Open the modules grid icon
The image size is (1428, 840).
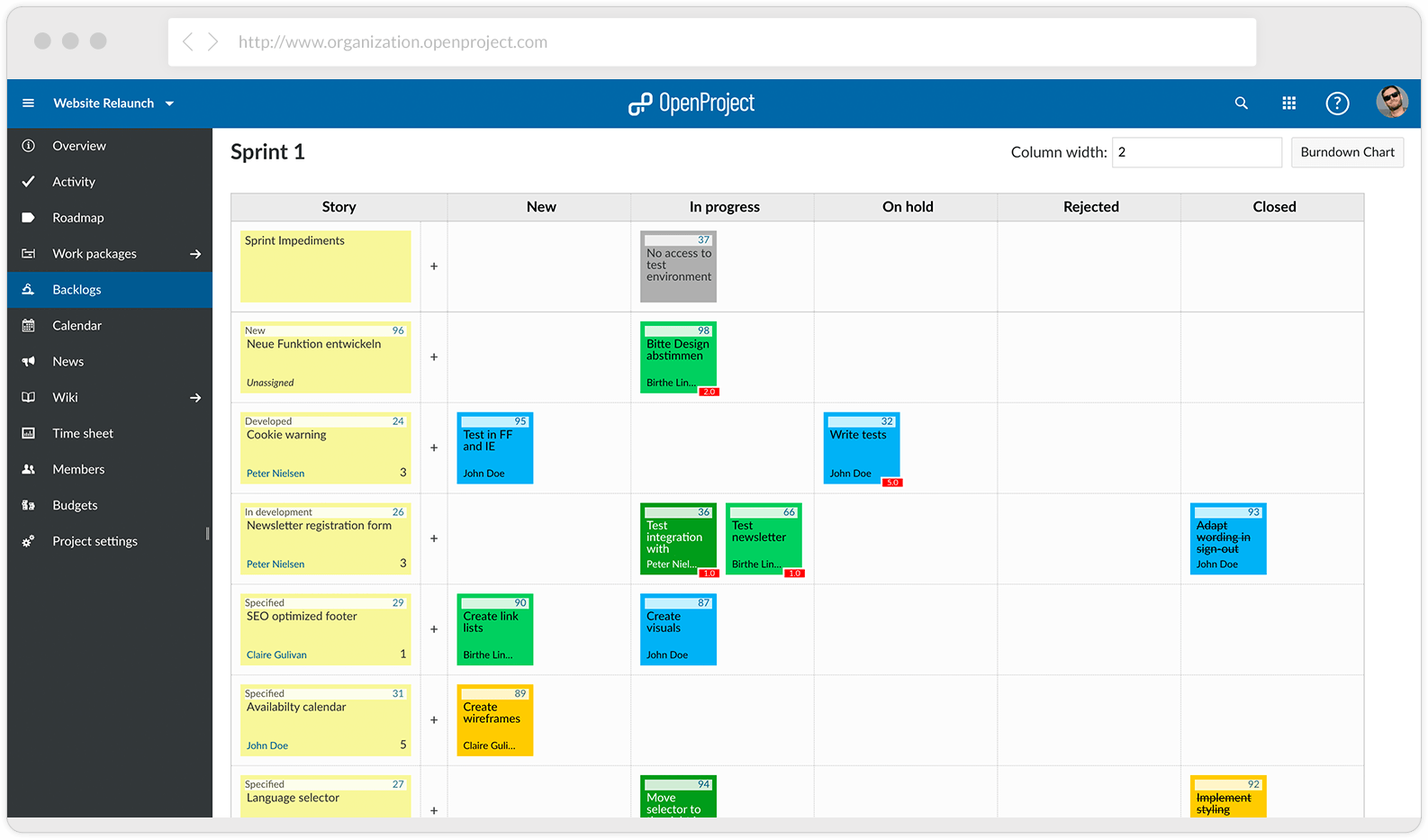point(1288,104)
